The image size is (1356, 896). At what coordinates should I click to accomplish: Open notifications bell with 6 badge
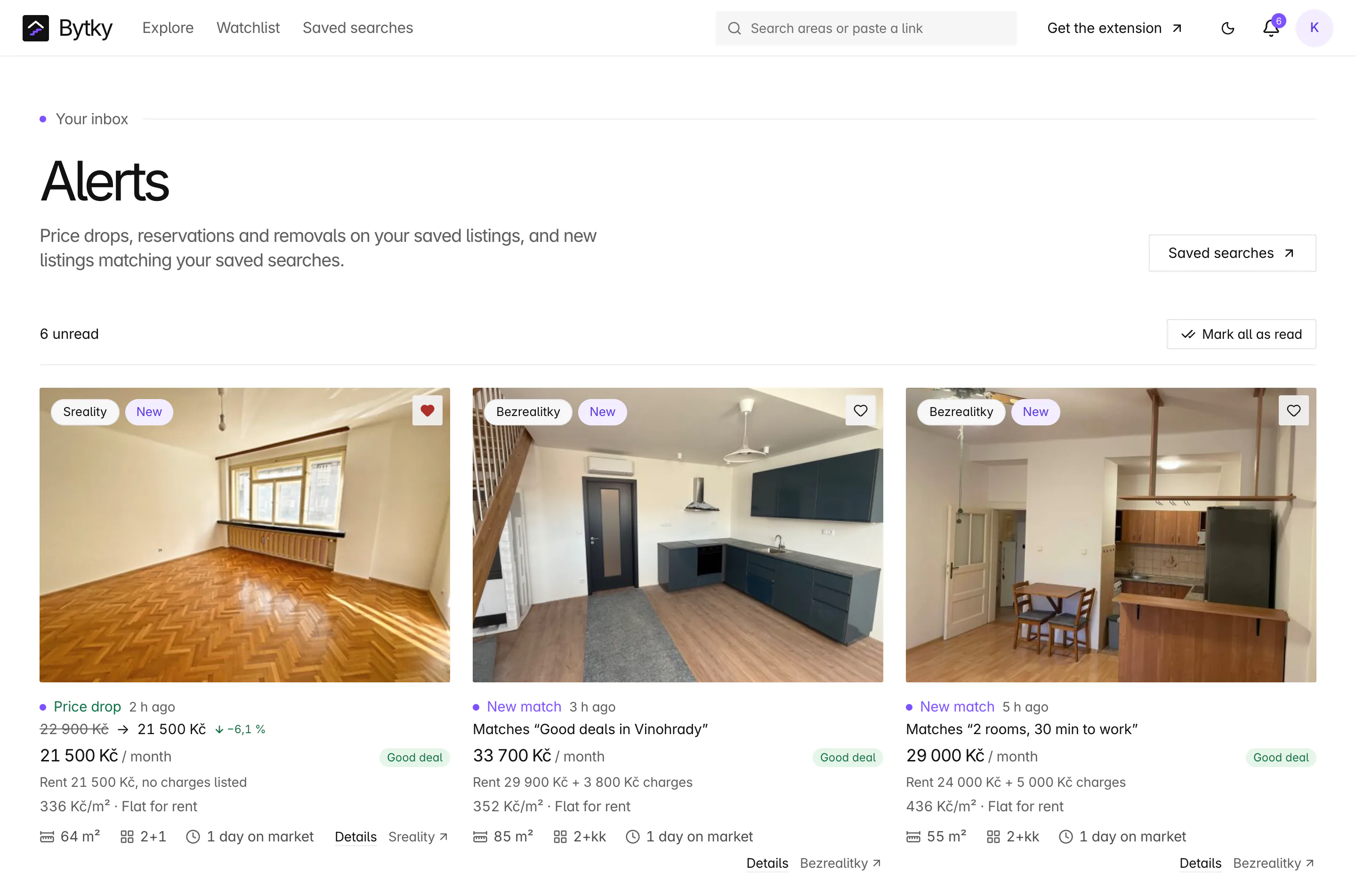pyautogui.click(x=1271, y=28)
